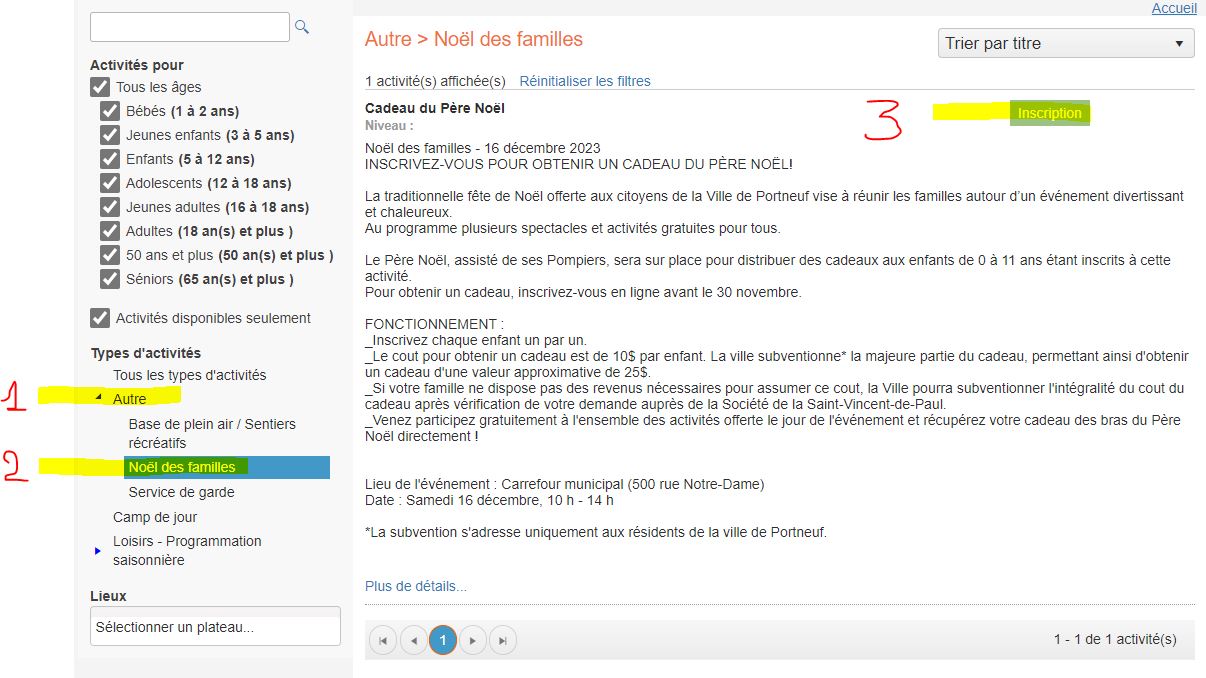Select page 1 in pagination
Viewport: 1206px width, 678px height.
coord(443,640)
